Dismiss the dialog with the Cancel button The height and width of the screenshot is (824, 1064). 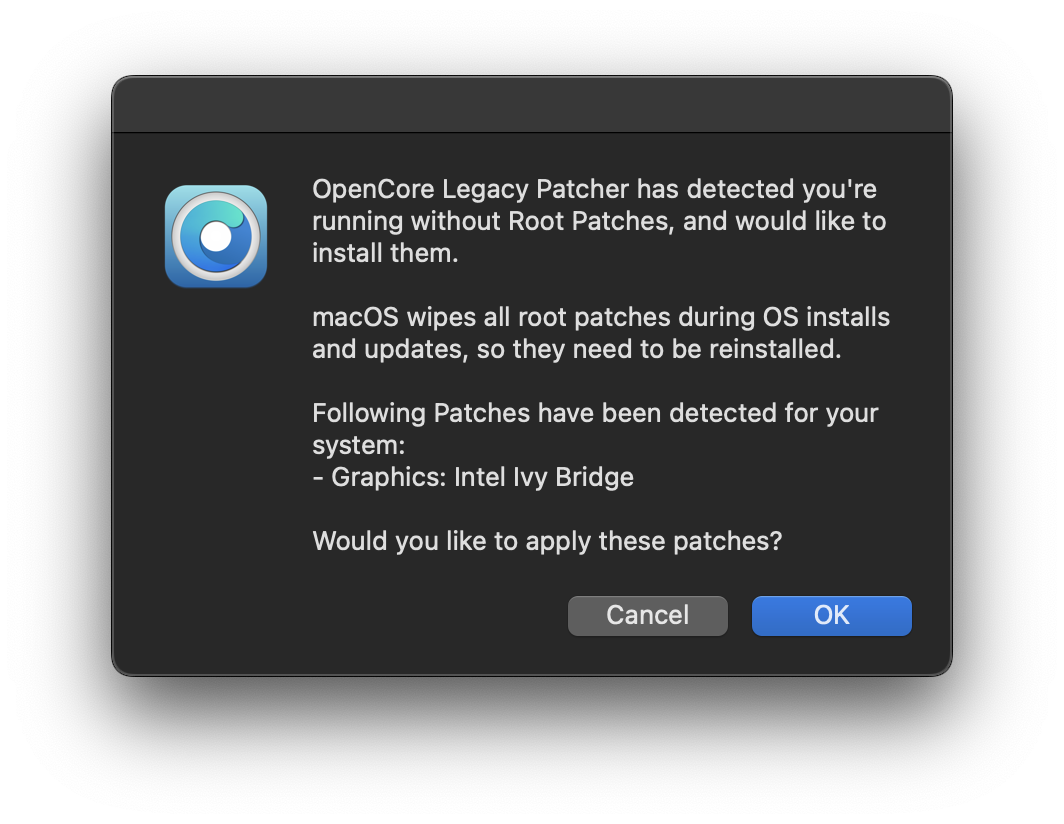pyautogui.click(x=647, y=615)
